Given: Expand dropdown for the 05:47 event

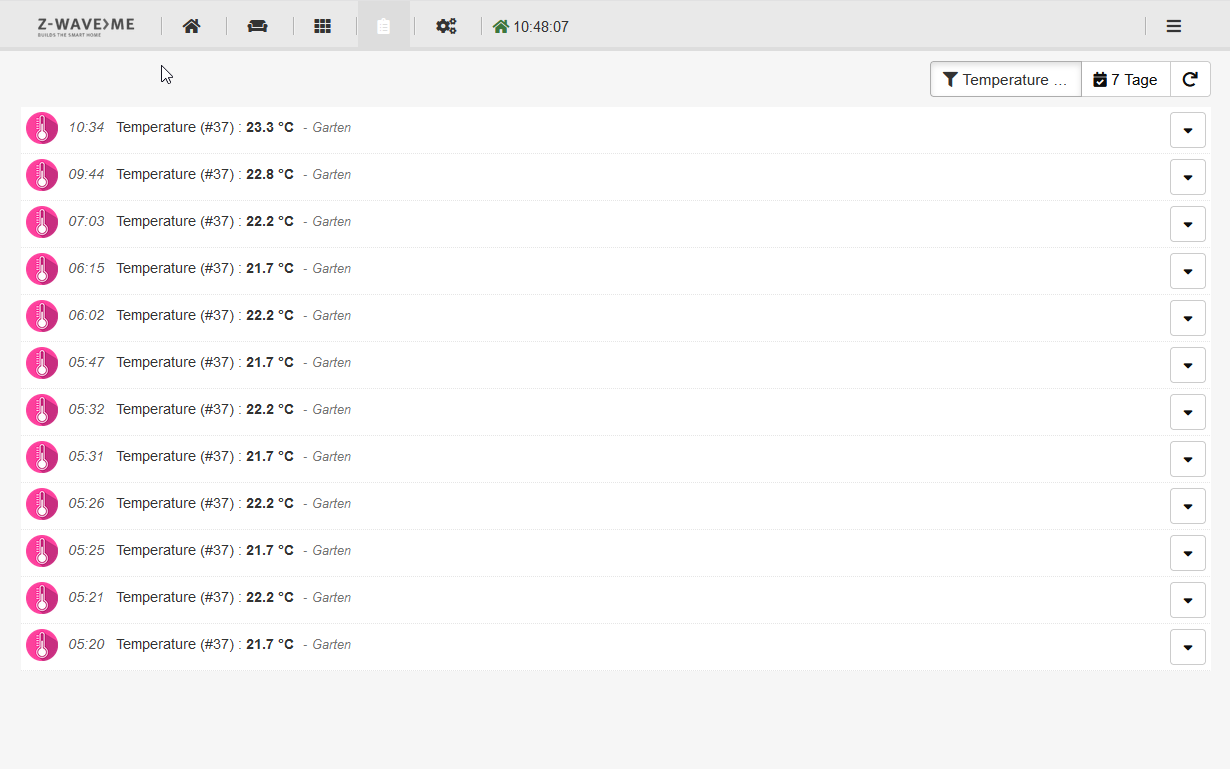Looking at the screenshot, I should click(1187, 365).
